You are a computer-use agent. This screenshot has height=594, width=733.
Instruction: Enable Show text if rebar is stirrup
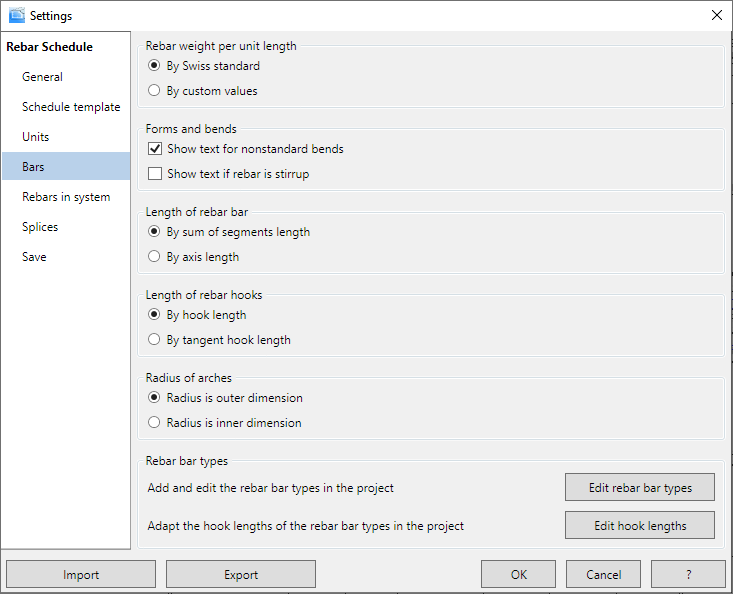pyautogui.click(x=155, y=174)
